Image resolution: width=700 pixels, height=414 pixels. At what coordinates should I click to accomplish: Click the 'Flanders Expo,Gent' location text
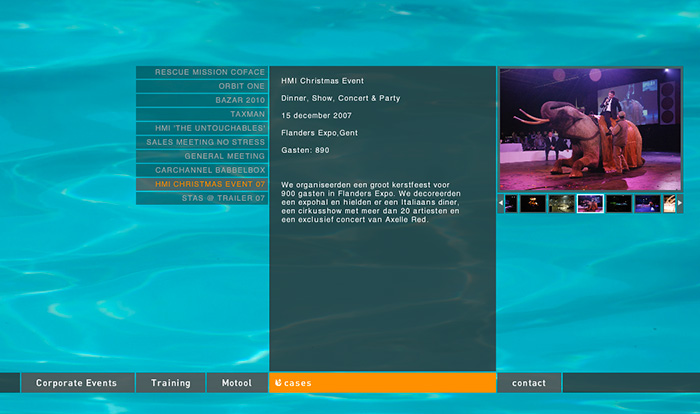click(x=319, y=133)
